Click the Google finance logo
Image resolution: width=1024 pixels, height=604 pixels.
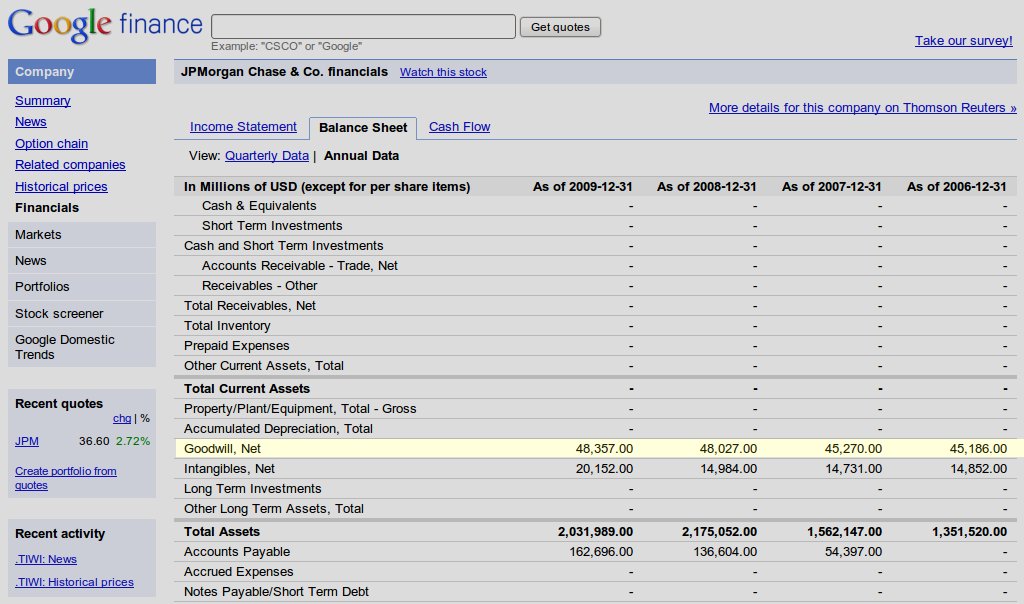click(x=105, y=25)
